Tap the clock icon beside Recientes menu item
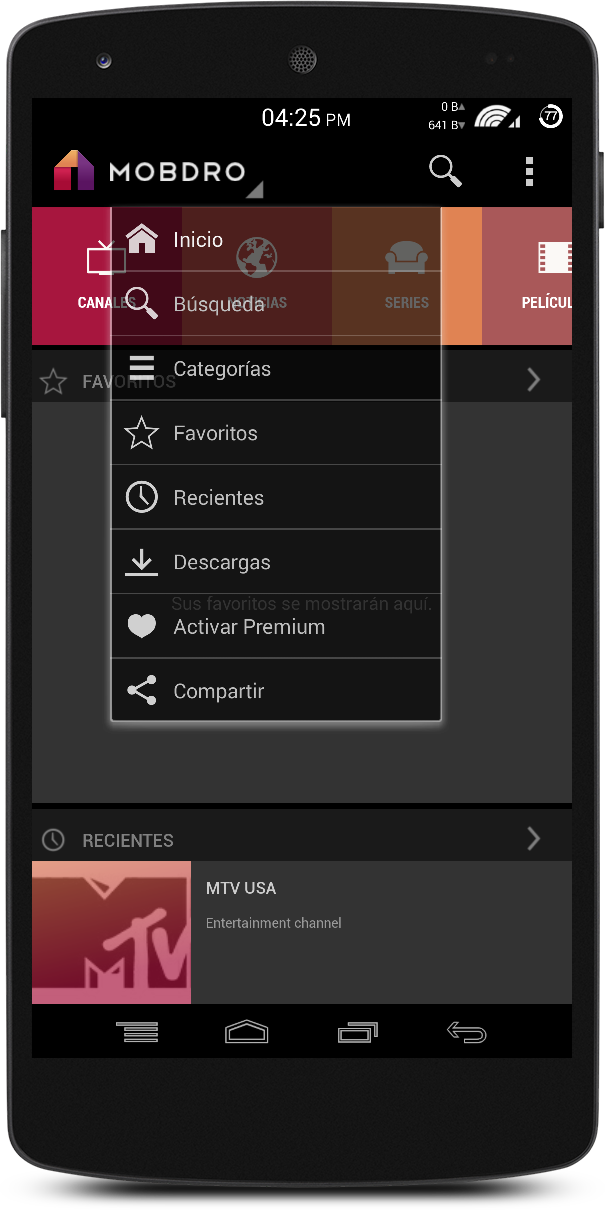This screenshot has width=605, height=1228. (142, 497)
